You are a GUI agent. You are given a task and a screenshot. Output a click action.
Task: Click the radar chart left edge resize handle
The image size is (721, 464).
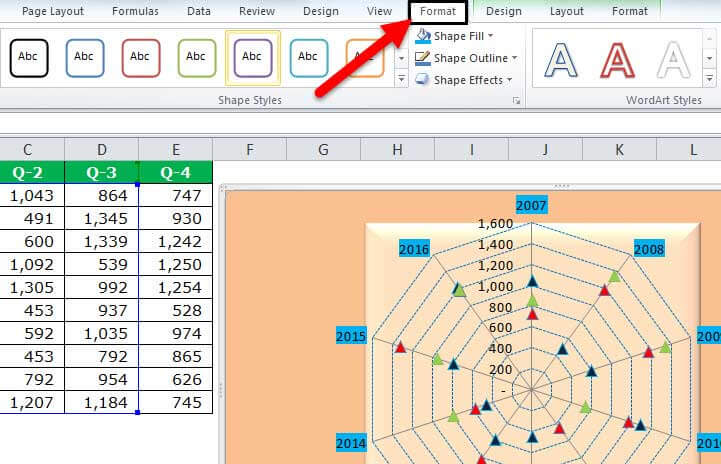click(221, 390)
